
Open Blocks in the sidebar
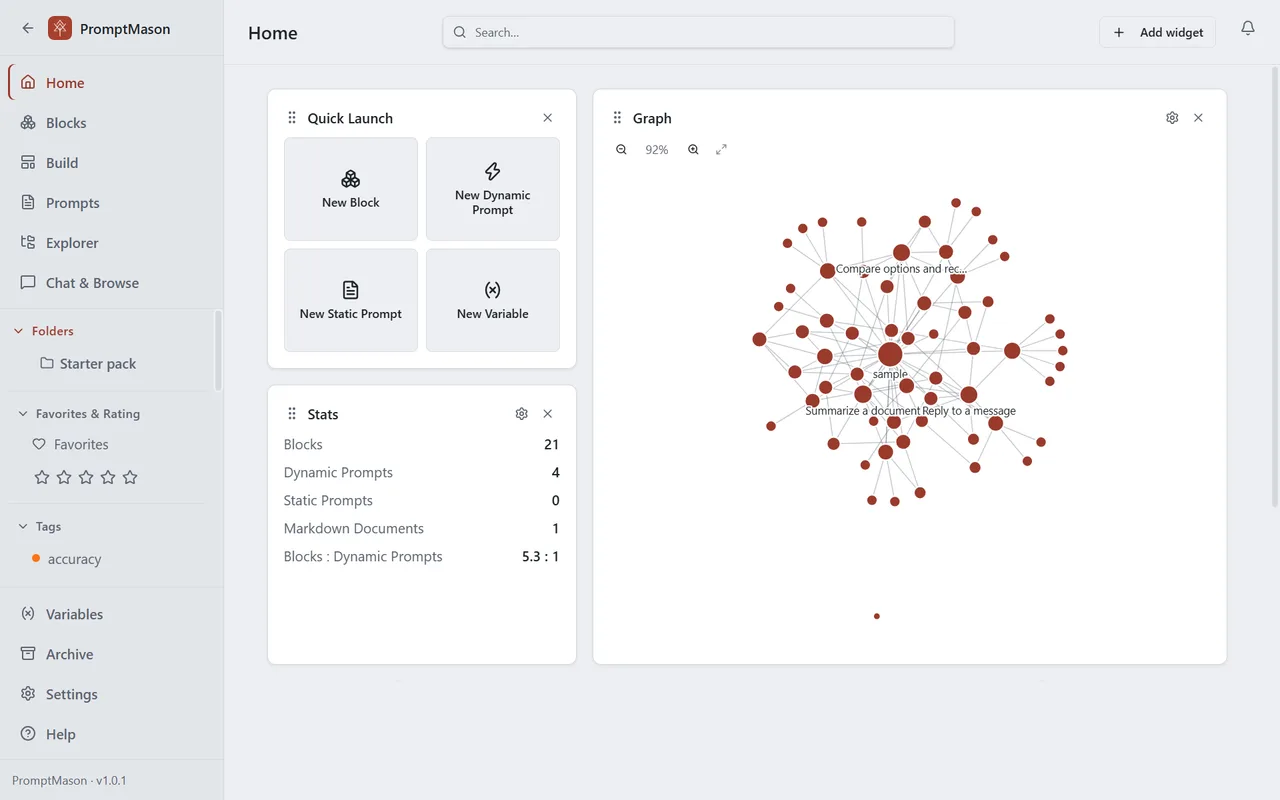[x=112, y=123]
